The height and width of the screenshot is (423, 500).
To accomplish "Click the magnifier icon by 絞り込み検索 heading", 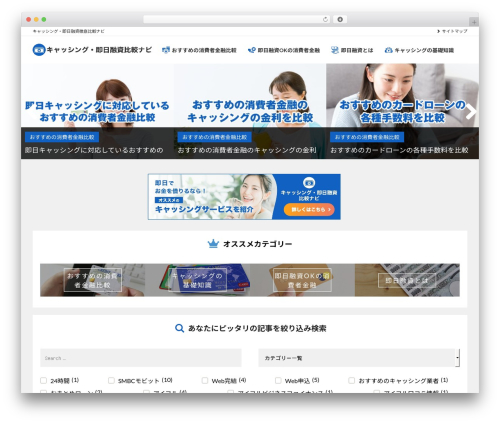I will (179, 328).
